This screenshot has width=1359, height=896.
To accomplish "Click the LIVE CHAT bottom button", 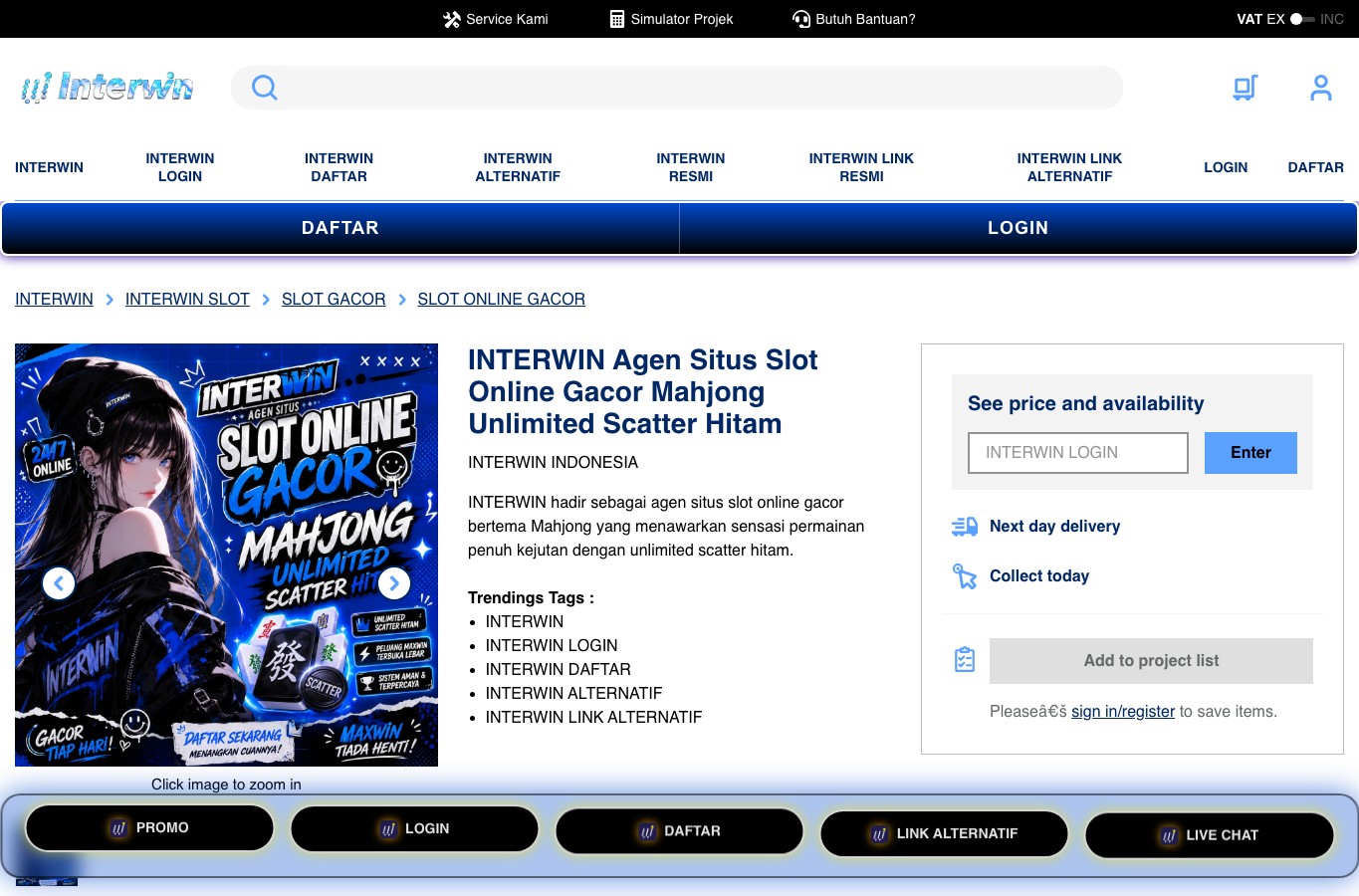I will click(1210, 835).
